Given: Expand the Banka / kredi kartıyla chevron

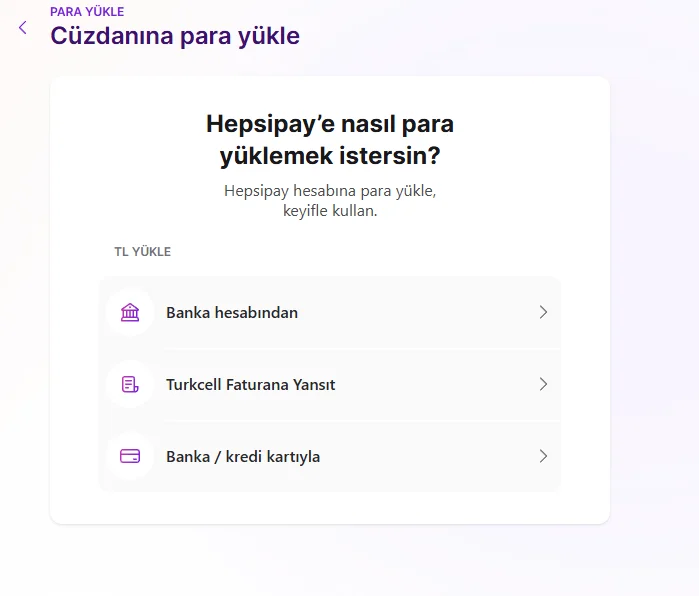Looking at the screenshot, I should pyautogui.click(x=543, y=457).
